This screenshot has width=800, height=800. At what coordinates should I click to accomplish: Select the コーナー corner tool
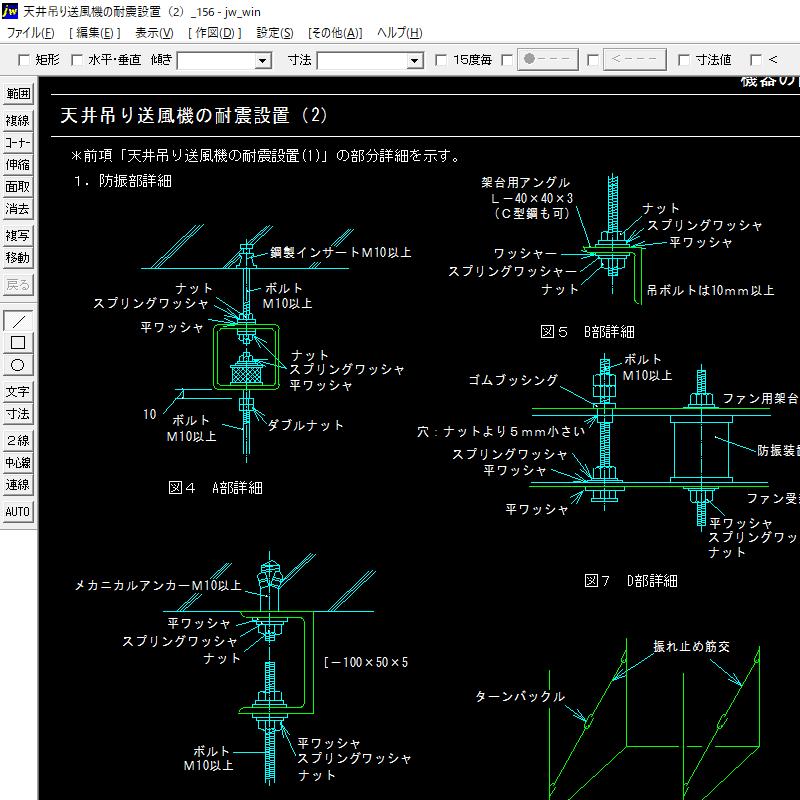click(17, 142)
